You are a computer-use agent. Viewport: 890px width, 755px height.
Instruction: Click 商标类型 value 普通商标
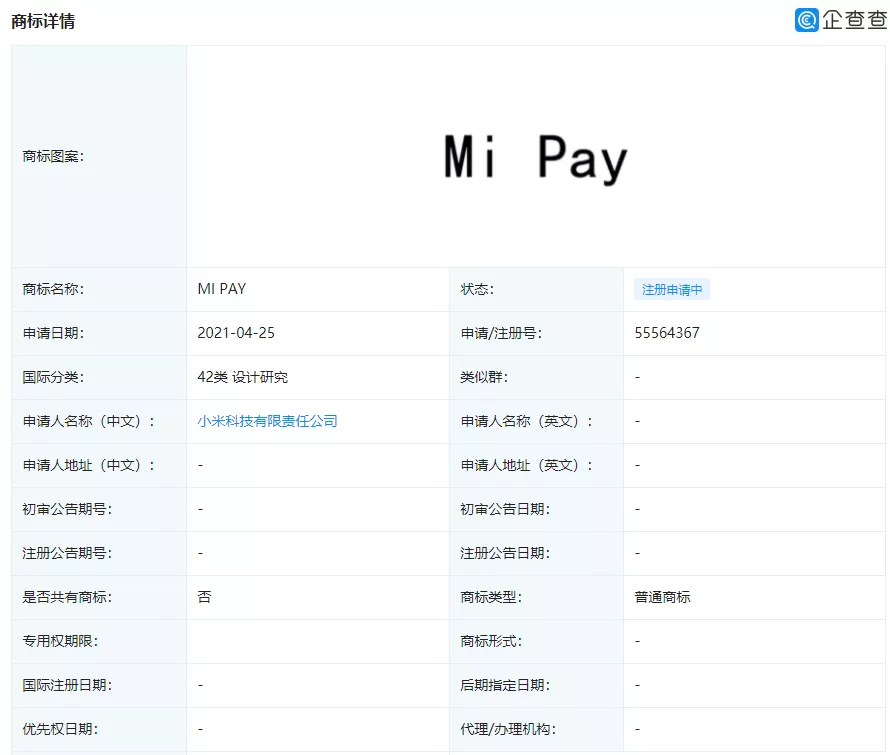(x=658, y=597)
